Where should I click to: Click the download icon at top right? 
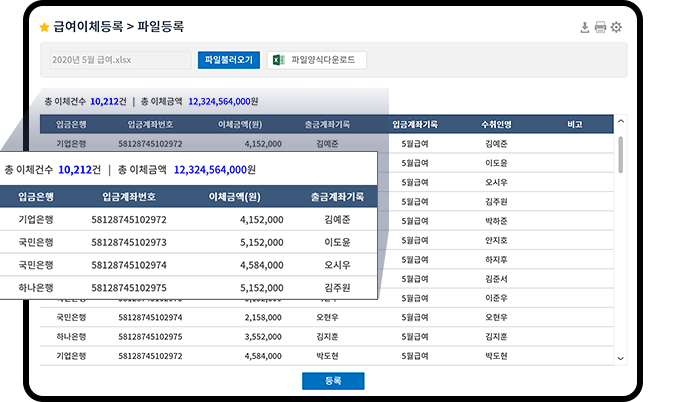[585, 27]
